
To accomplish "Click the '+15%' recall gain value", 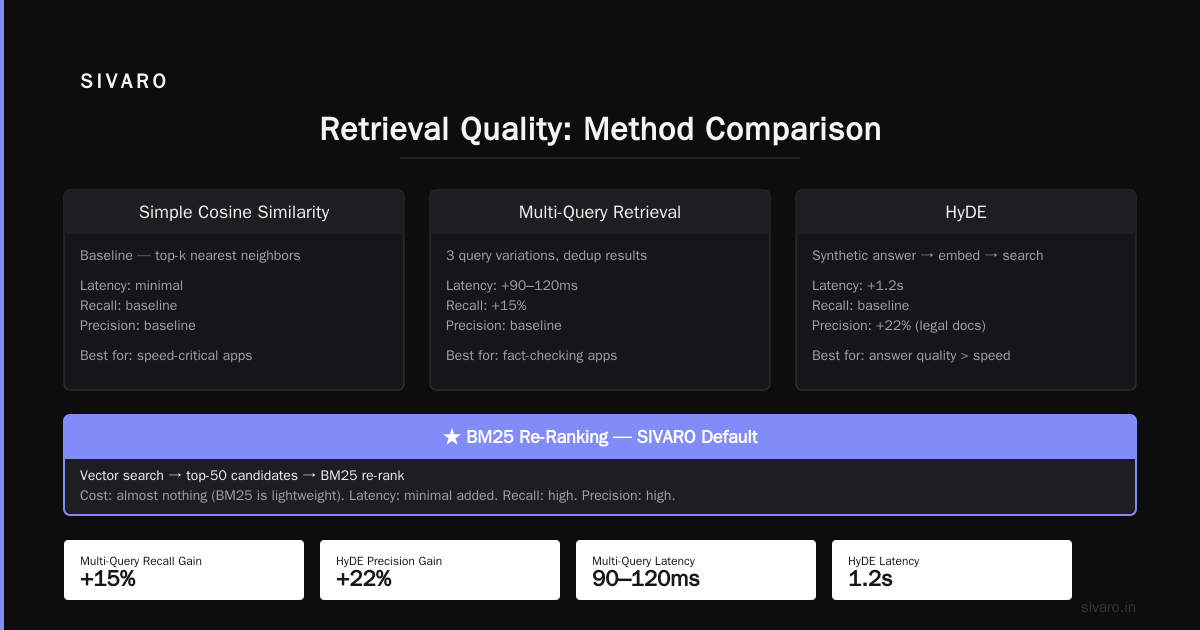I will (108, 579).
